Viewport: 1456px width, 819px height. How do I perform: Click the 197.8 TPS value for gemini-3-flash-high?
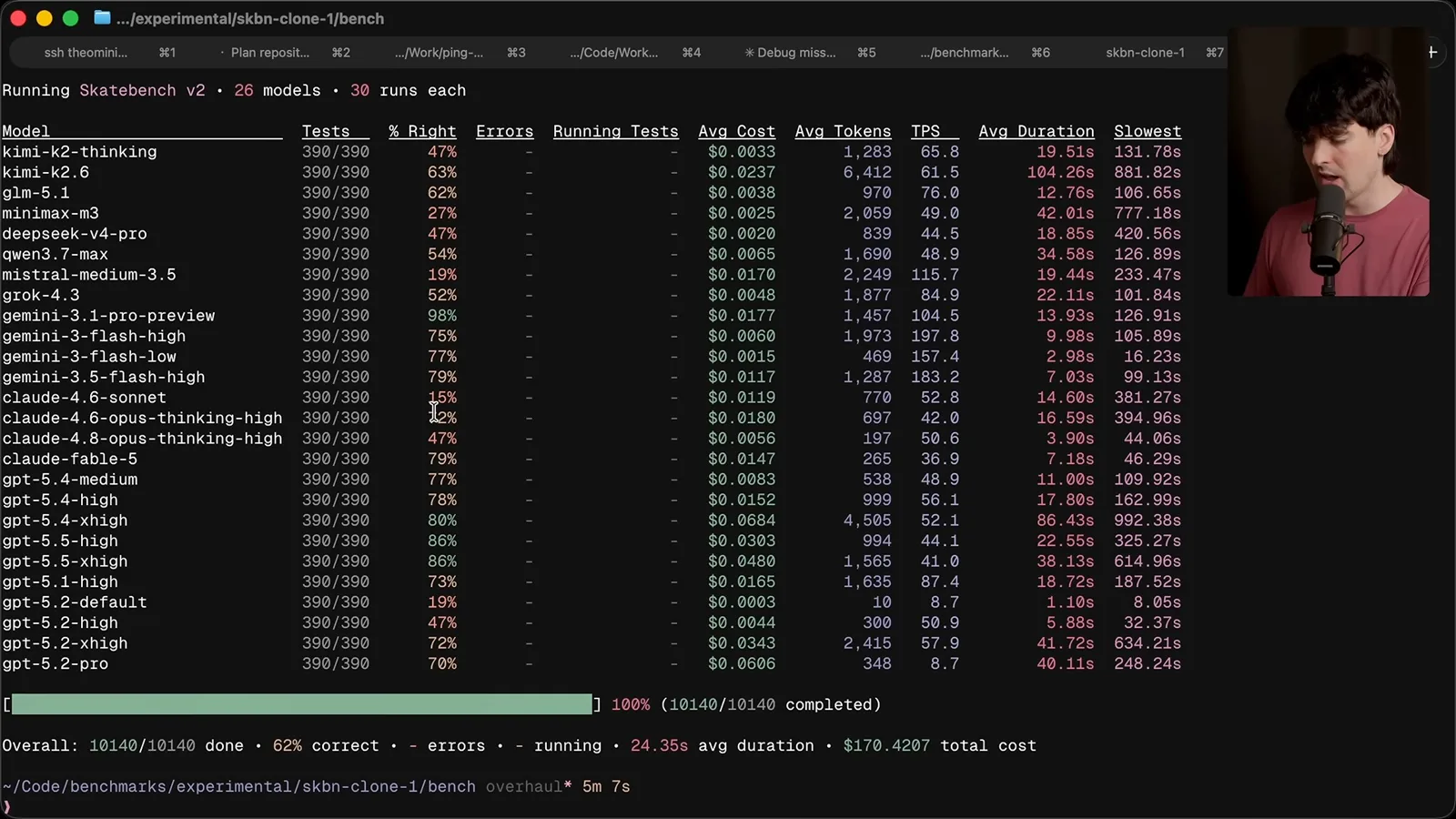pos(935,336)
